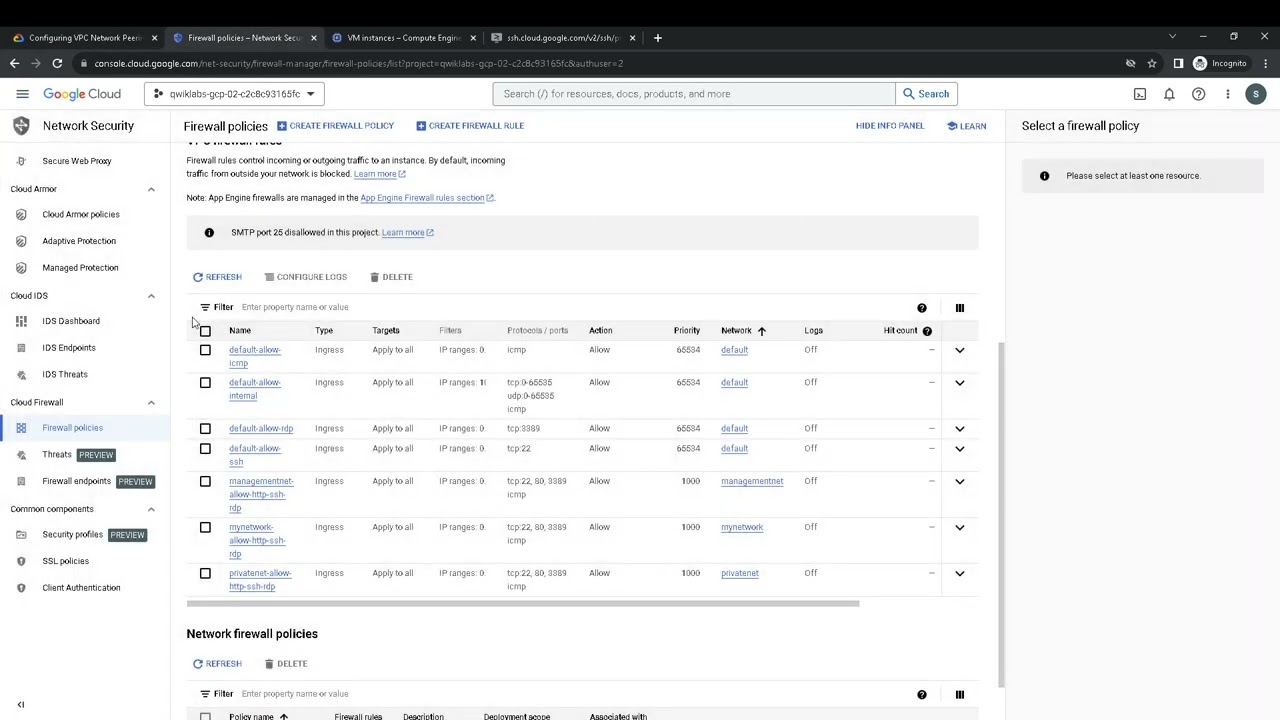Screen dimensions: 1280x720
Task: Switch to the ssh.cloud.google.com browser tab
Action: point(563,38)
